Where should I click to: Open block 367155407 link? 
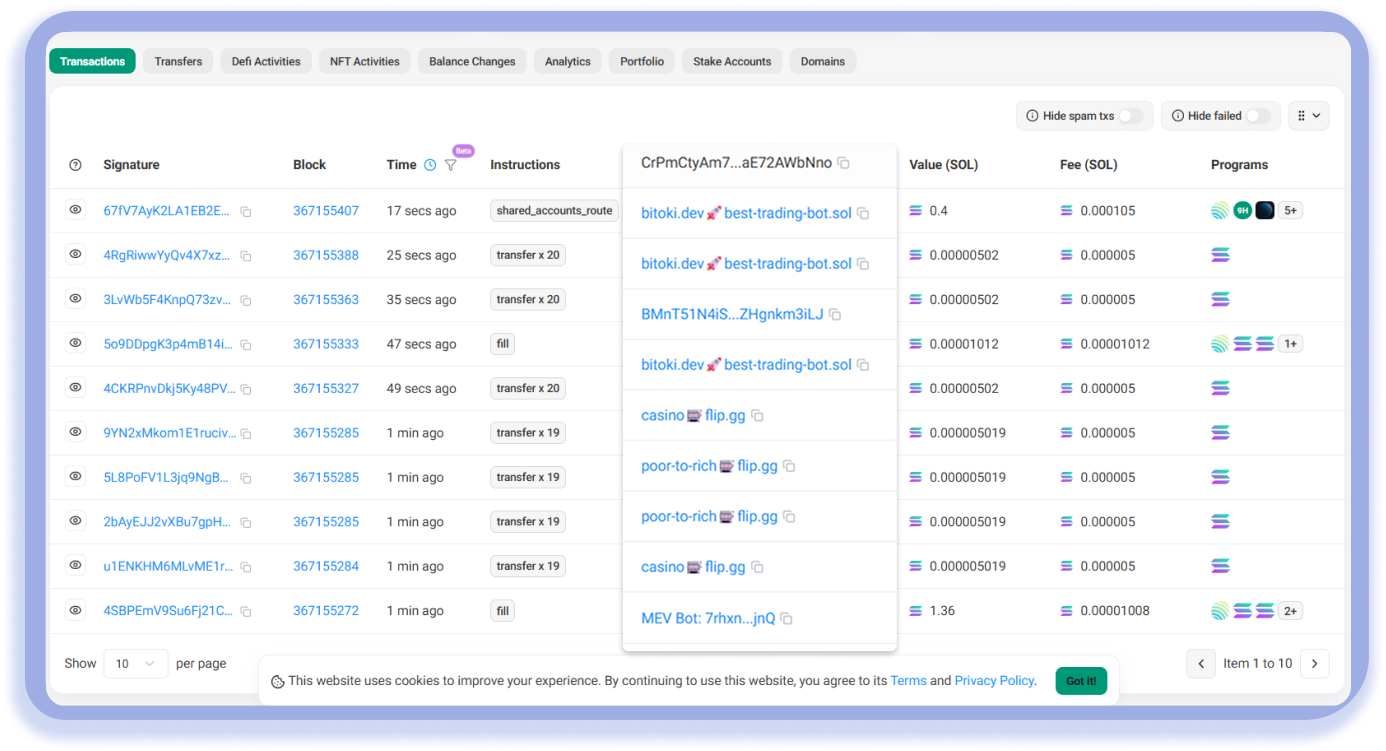[x=325, y=211]
